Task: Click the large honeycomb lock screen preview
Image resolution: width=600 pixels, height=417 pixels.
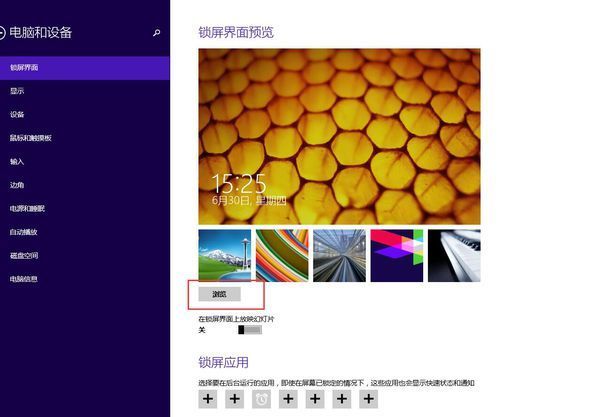Action: (x=339, y=137)
